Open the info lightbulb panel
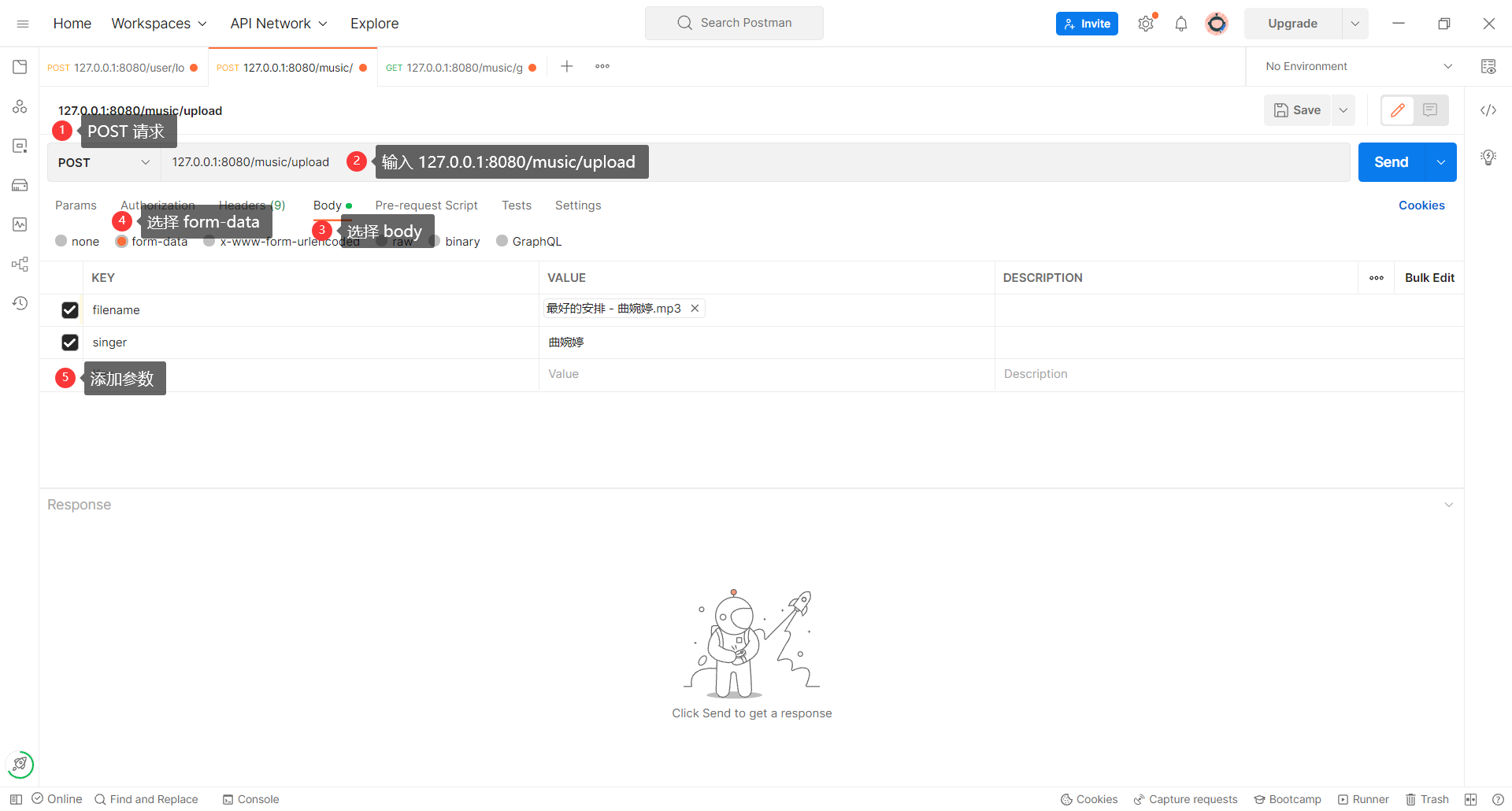 pos(1488,157)
